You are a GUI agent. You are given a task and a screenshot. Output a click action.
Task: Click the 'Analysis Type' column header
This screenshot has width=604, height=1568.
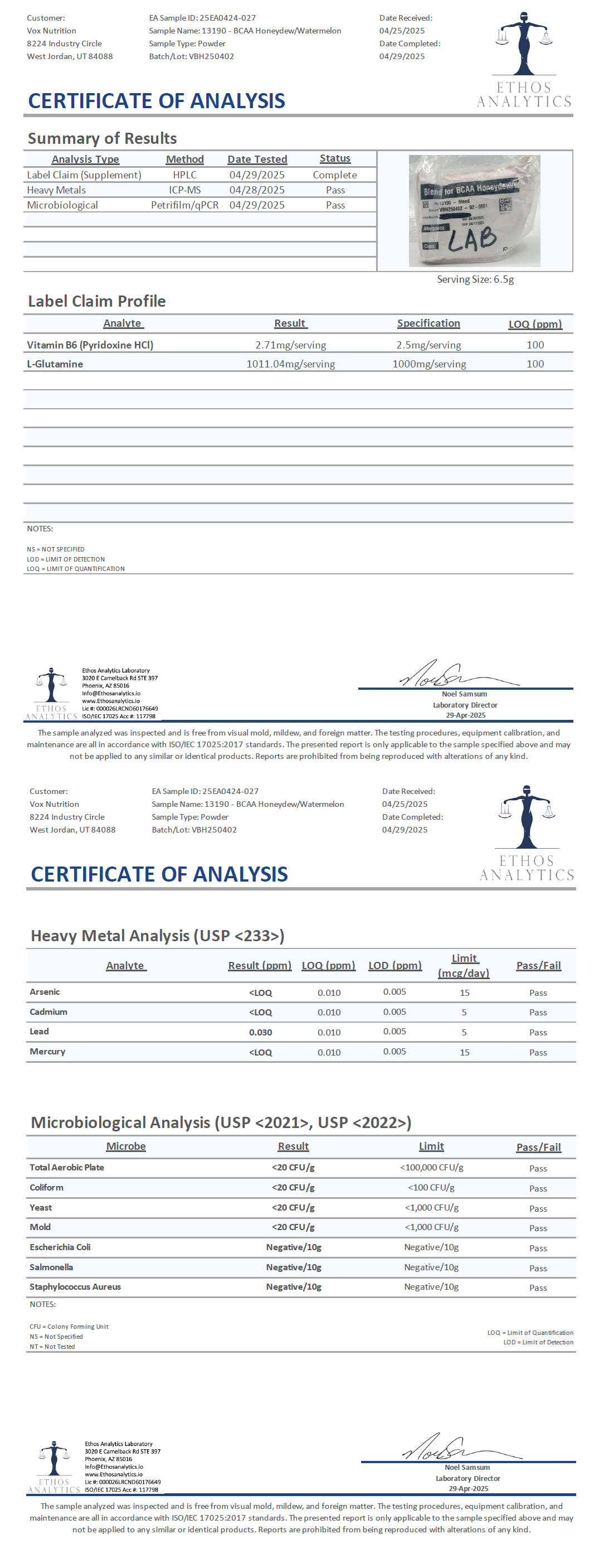click(x=85, y=159)
